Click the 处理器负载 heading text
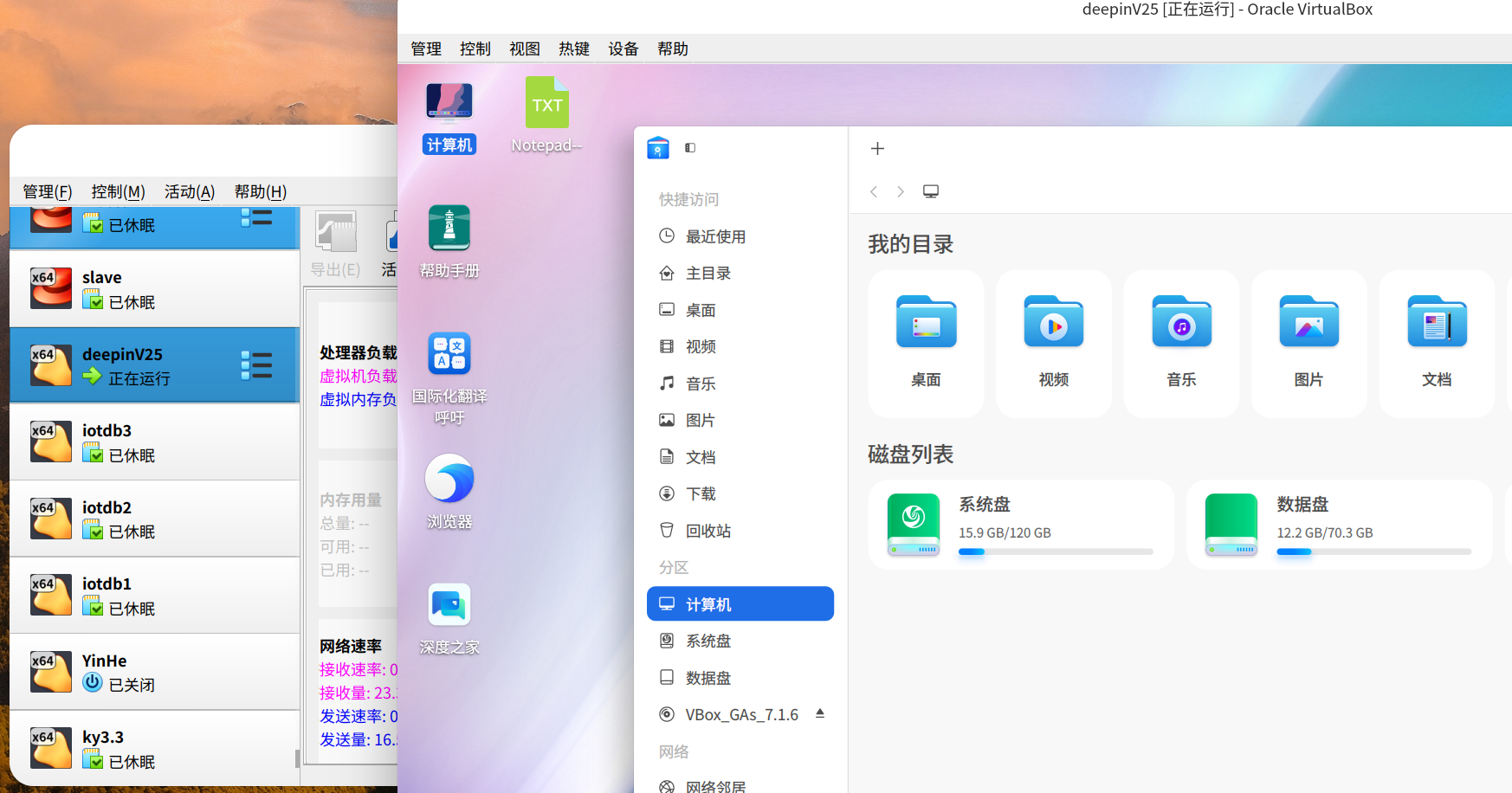1512x793 pixels. (x=359, y=352)
